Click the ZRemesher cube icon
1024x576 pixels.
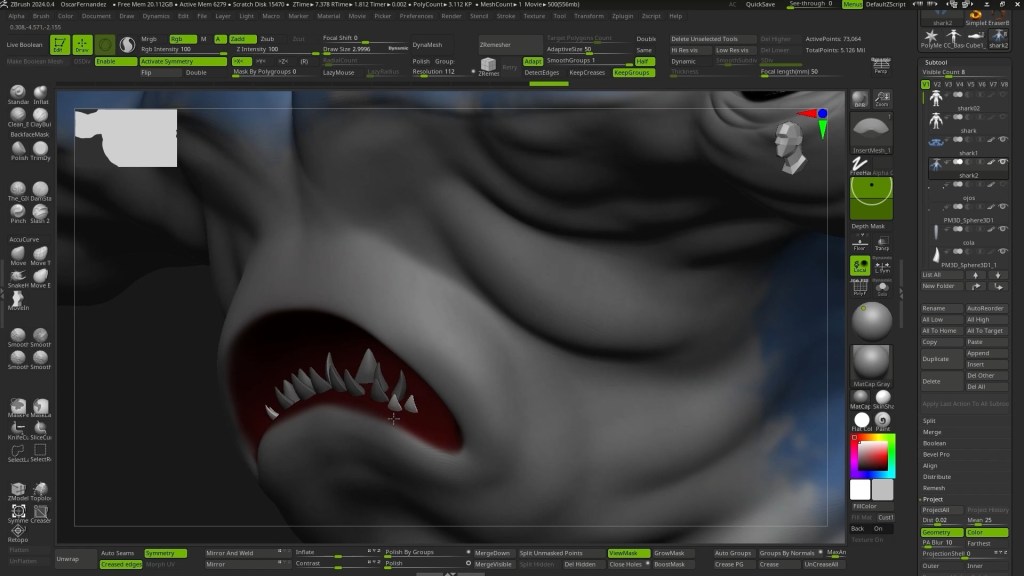488,66
